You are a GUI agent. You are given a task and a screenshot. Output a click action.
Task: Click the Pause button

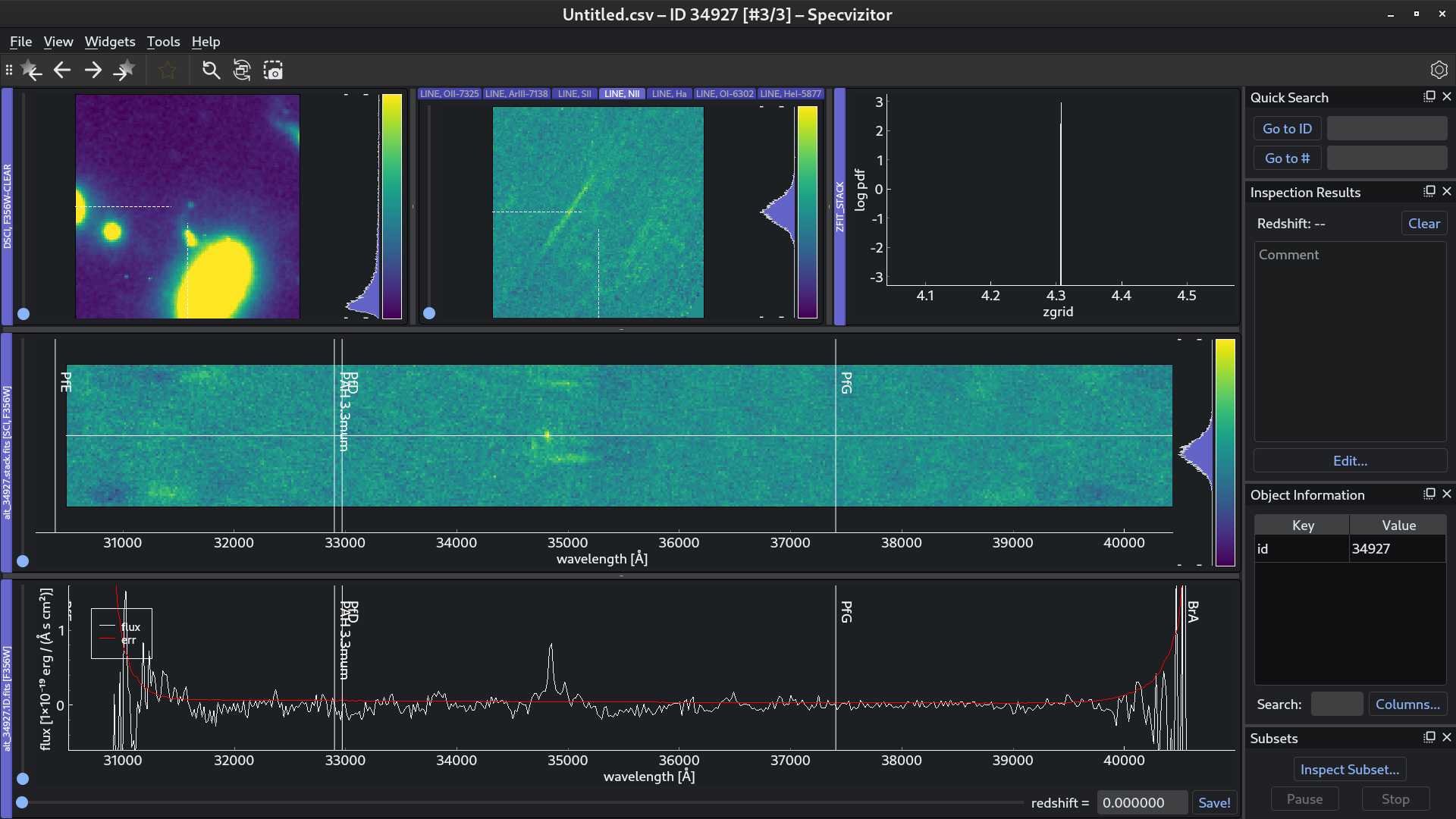coord(1304,799)
